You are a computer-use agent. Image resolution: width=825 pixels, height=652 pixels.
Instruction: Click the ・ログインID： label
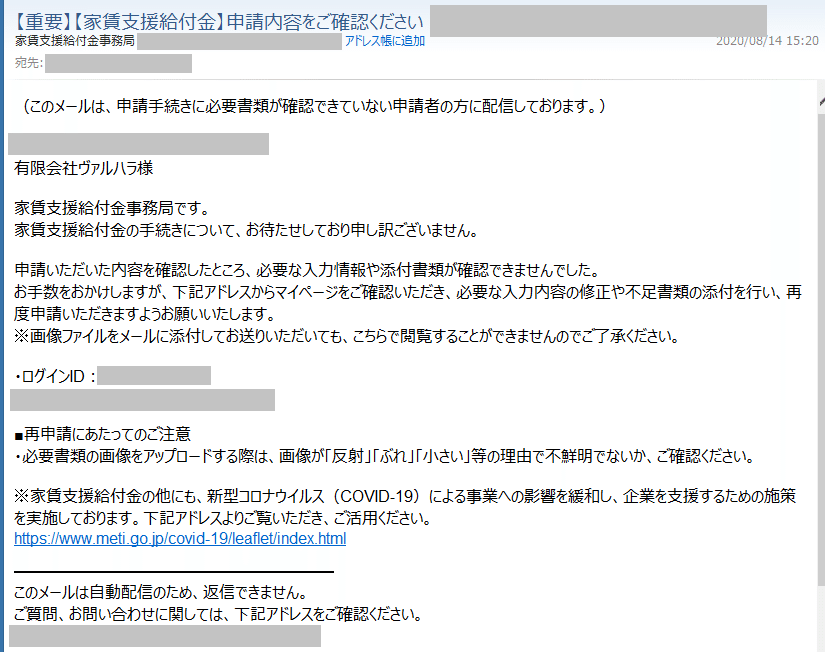[x=55, y=376]
